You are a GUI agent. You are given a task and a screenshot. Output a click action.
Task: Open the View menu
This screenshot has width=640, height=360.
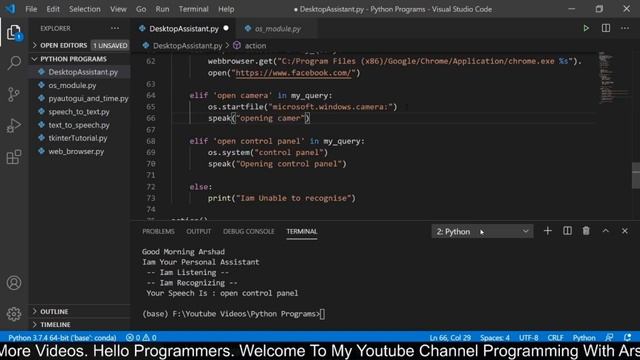(x=118, y=9)
